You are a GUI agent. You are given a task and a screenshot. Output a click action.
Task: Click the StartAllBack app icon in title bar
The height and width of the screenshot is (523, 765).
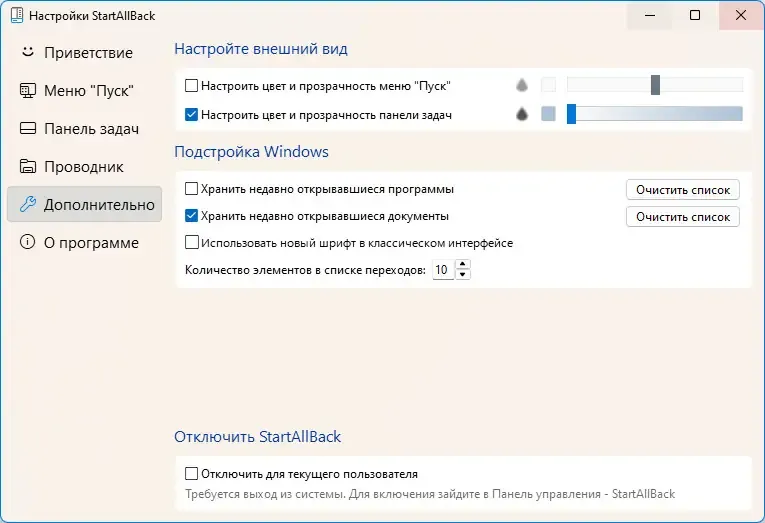coord(15,16)
